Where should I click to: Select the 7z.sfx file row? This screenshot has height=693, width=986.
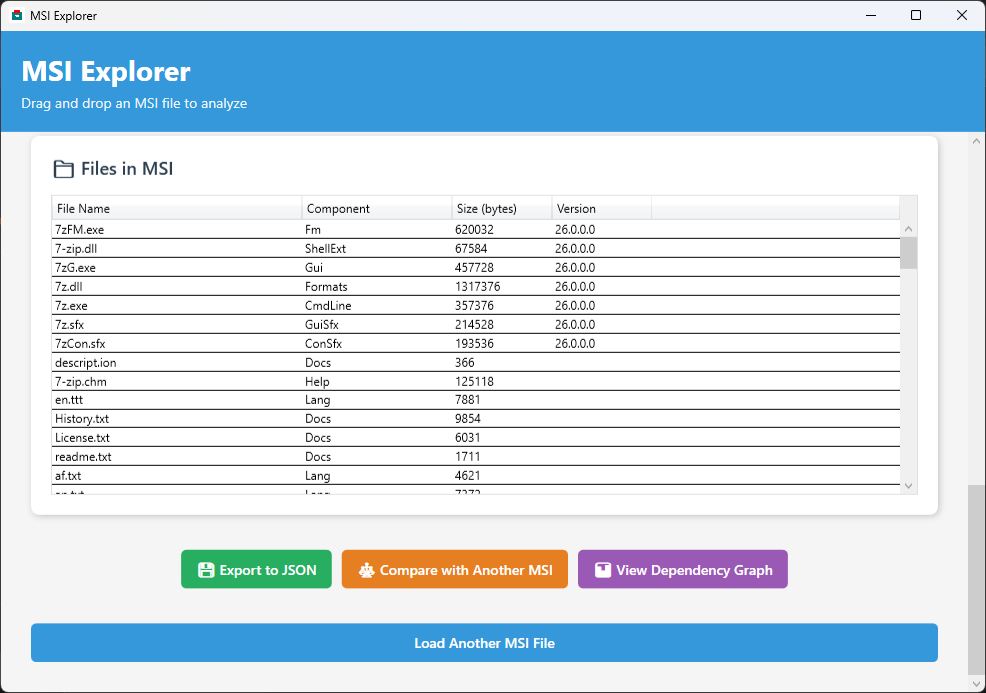[x=476, y=324]
